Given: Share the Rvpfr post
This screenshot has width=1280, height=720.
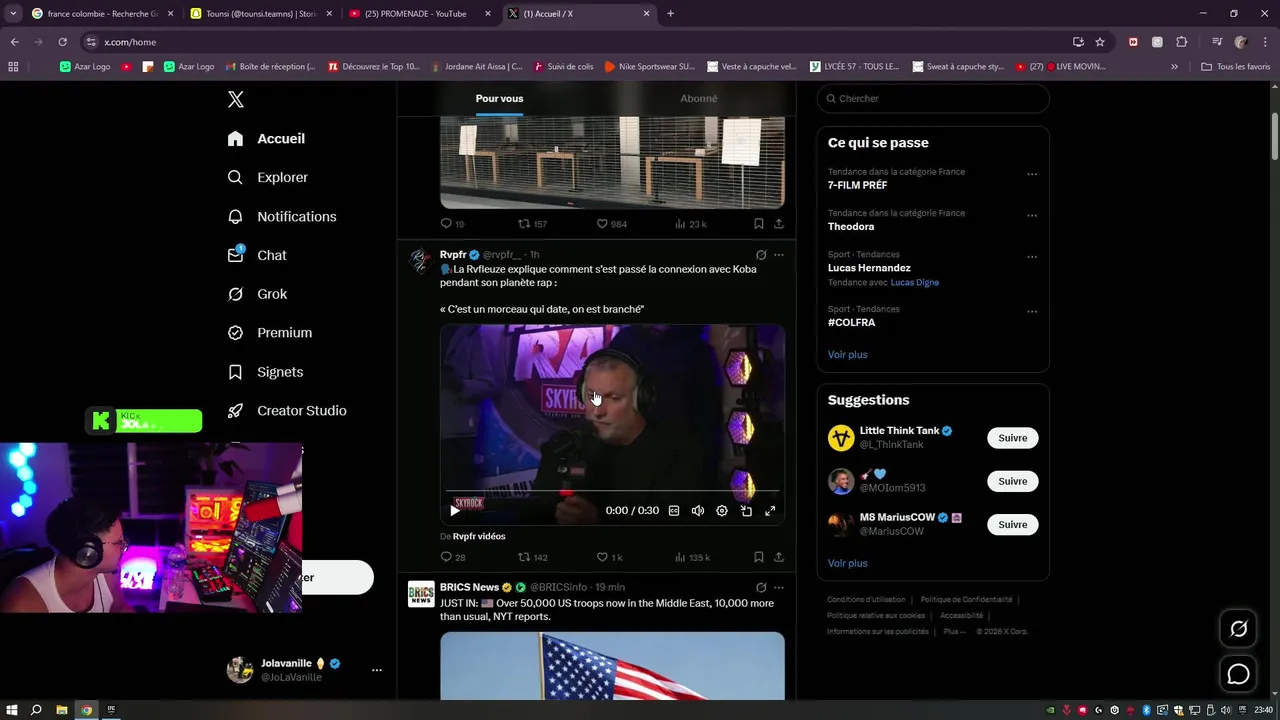Looking at the screenshot, I should click(779, 557).
